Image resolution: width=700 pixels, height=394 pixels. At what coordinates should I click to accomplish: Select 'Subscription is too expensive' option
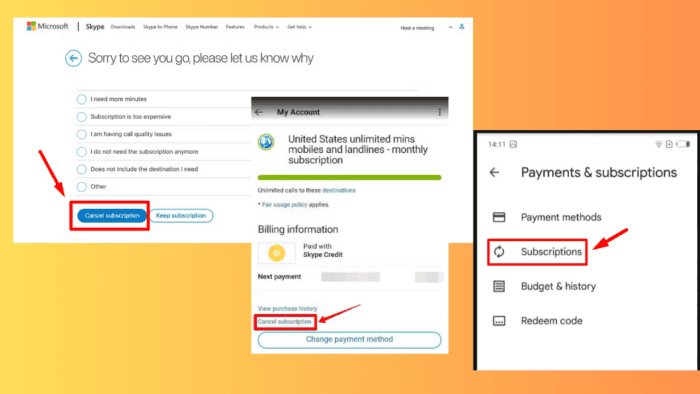81,117
